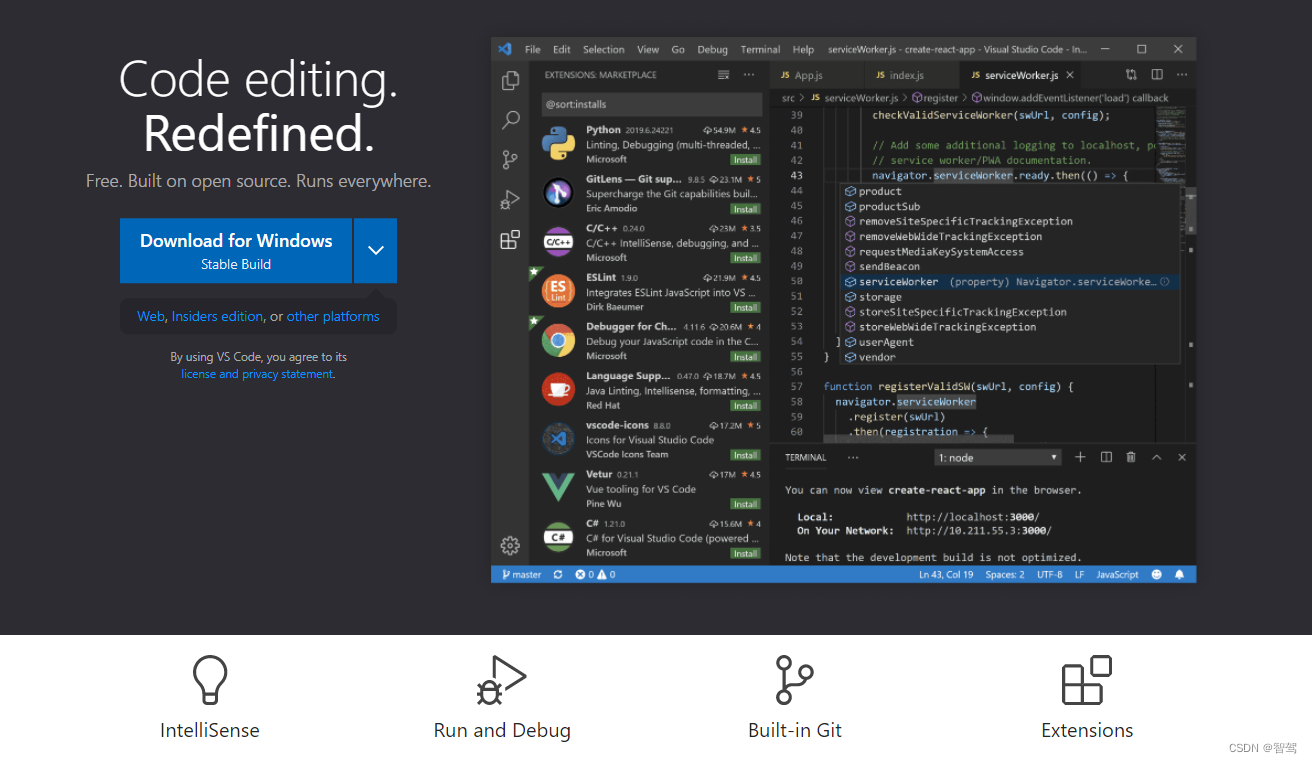Open the Debug view in activity bar
Viewport: 1312px width, 763px height.
(510, 200)
